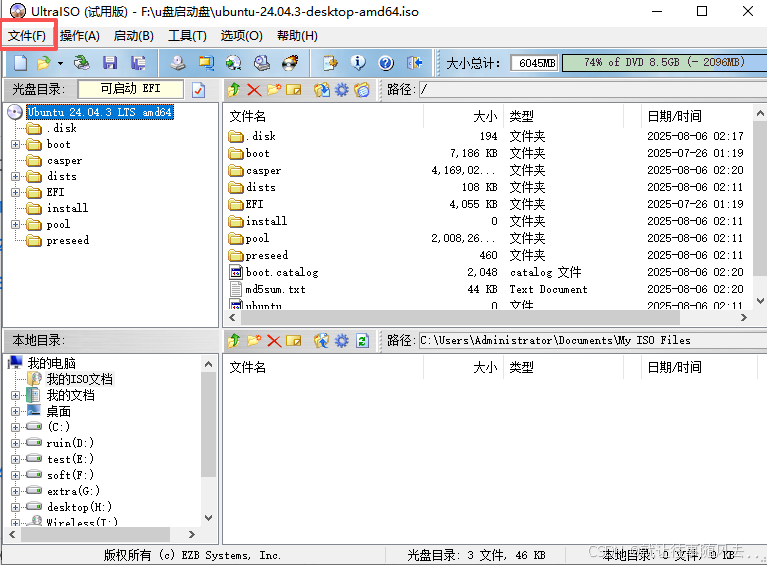Open the dropdown arrow beside Open icon
The width and height of the screenshot is (767, 565).
point(60,63)
